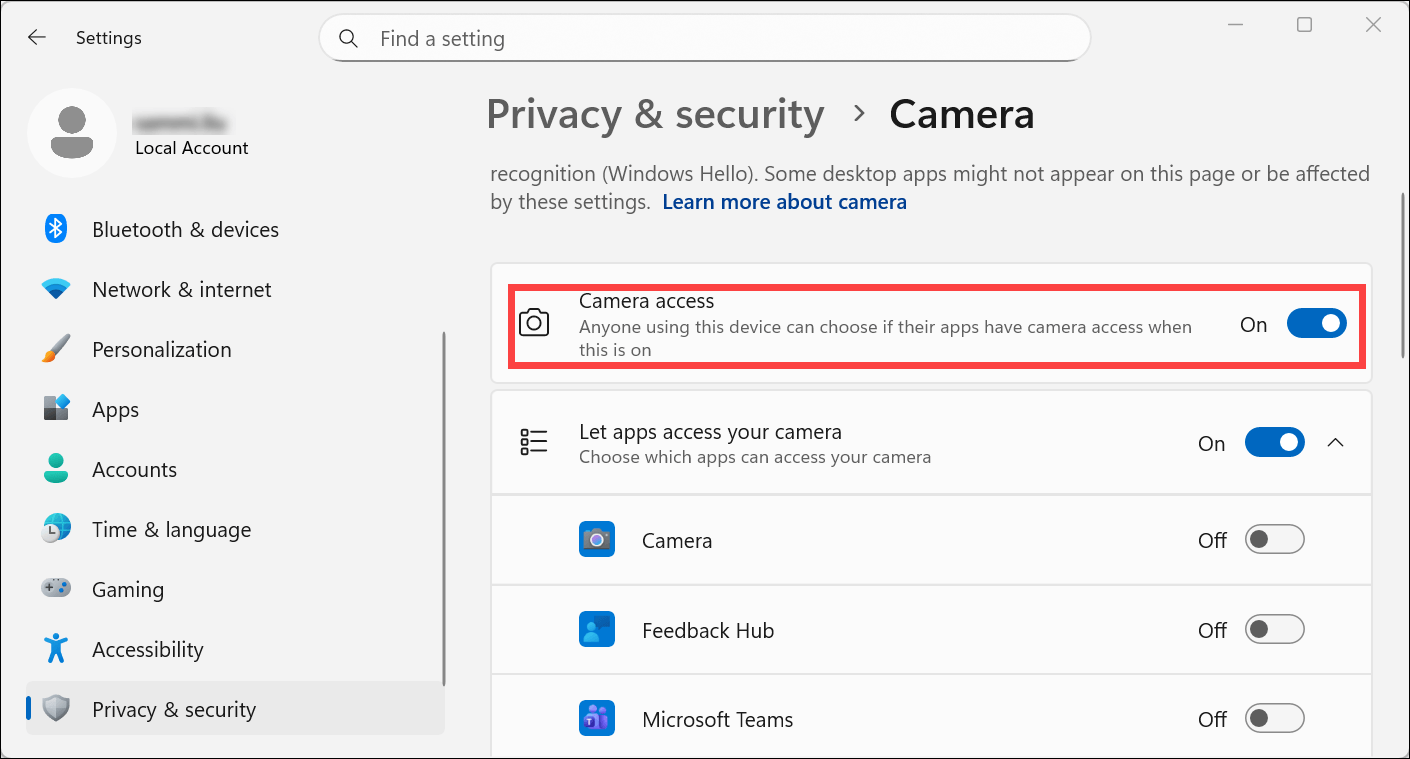This screenshot has width=1410, height=759.
Task: Click the Gaming controller icon
Action: (x=56, y=589)
